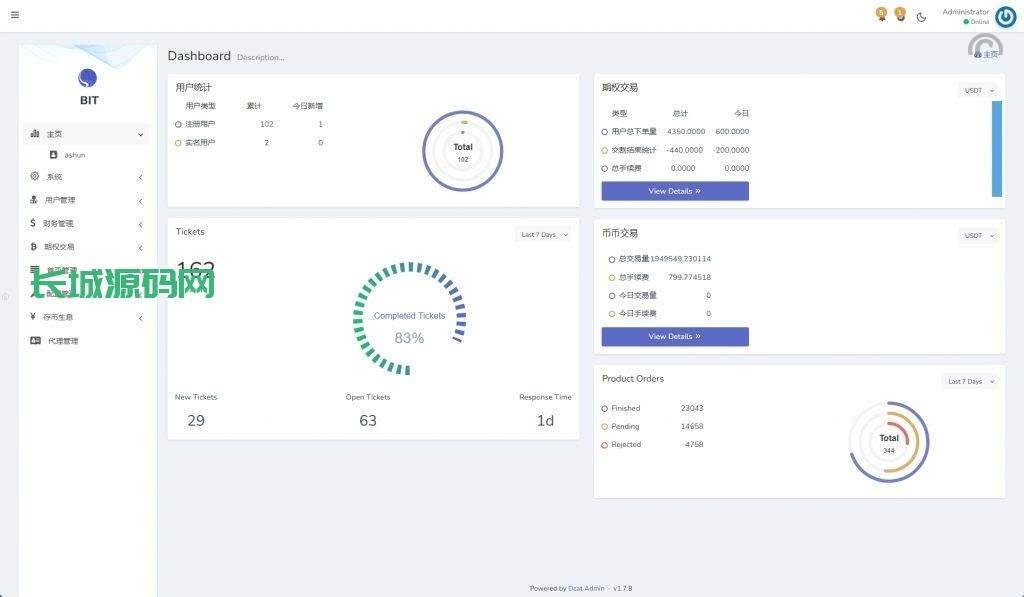This screenshot has width=1024, height=597.
Task: Open Product Orders Last 7 Days dropdown
Action: coord(970,381)
